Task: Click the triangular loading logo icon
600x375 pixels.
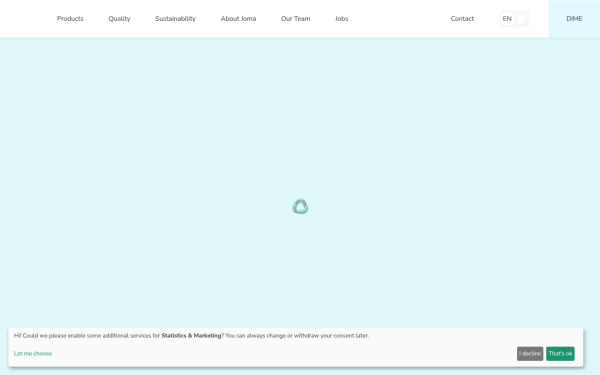Action: pyautogui.click(x=300, y=206)
